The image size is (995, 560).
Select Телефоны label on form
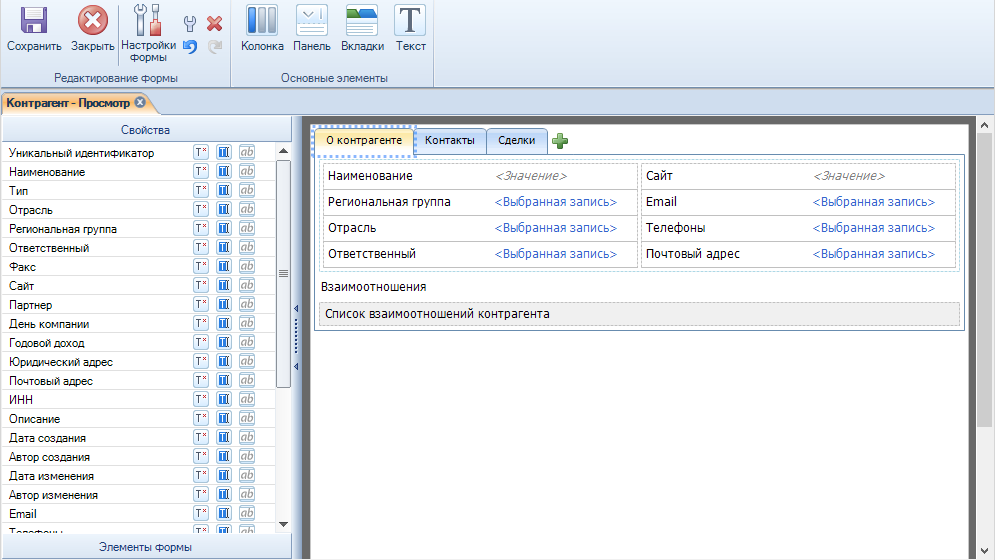coord(675,228)
